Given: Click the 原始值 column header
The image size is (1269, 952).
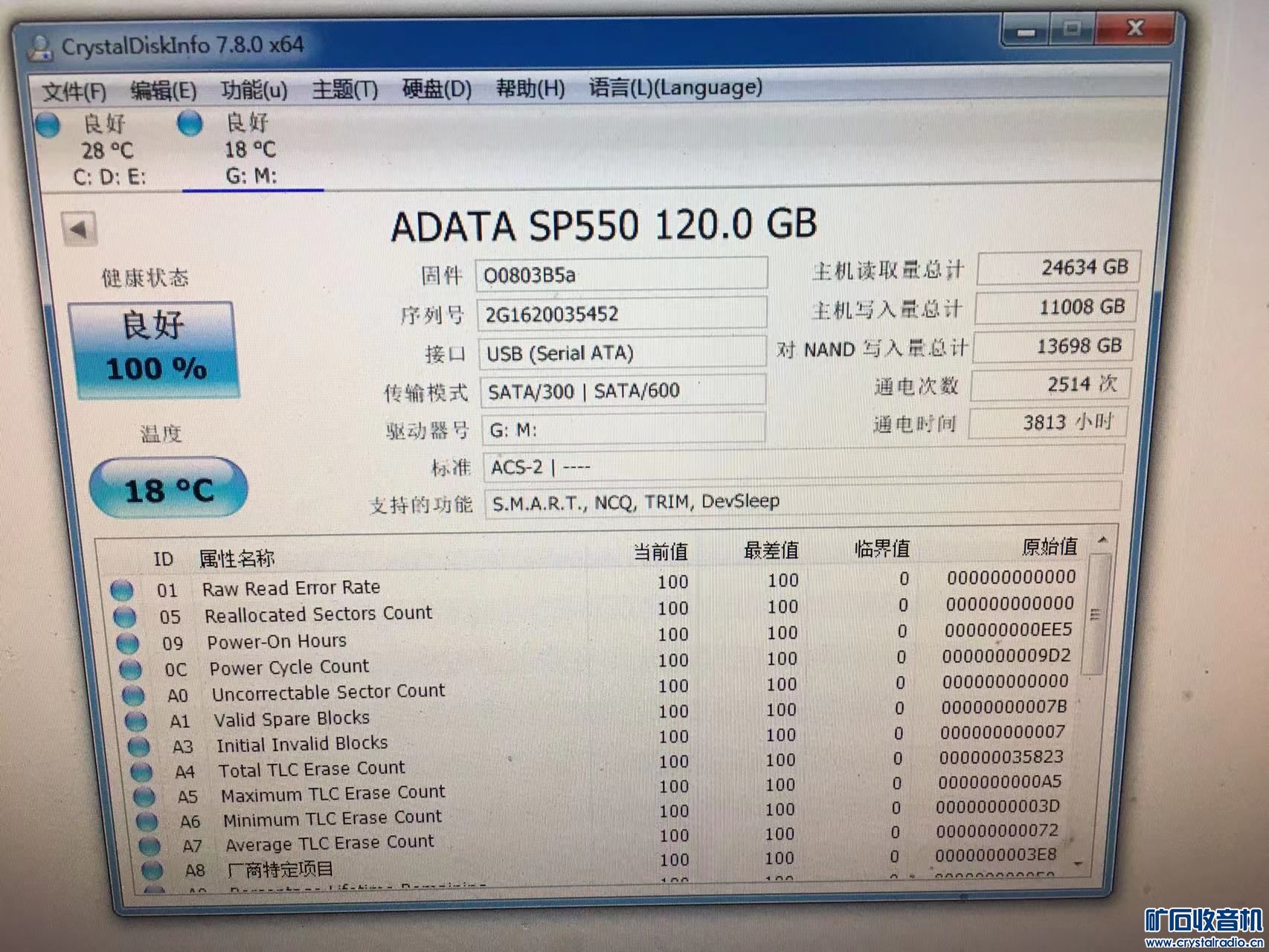Looking at the screenshot, I should click(1050, 547).
